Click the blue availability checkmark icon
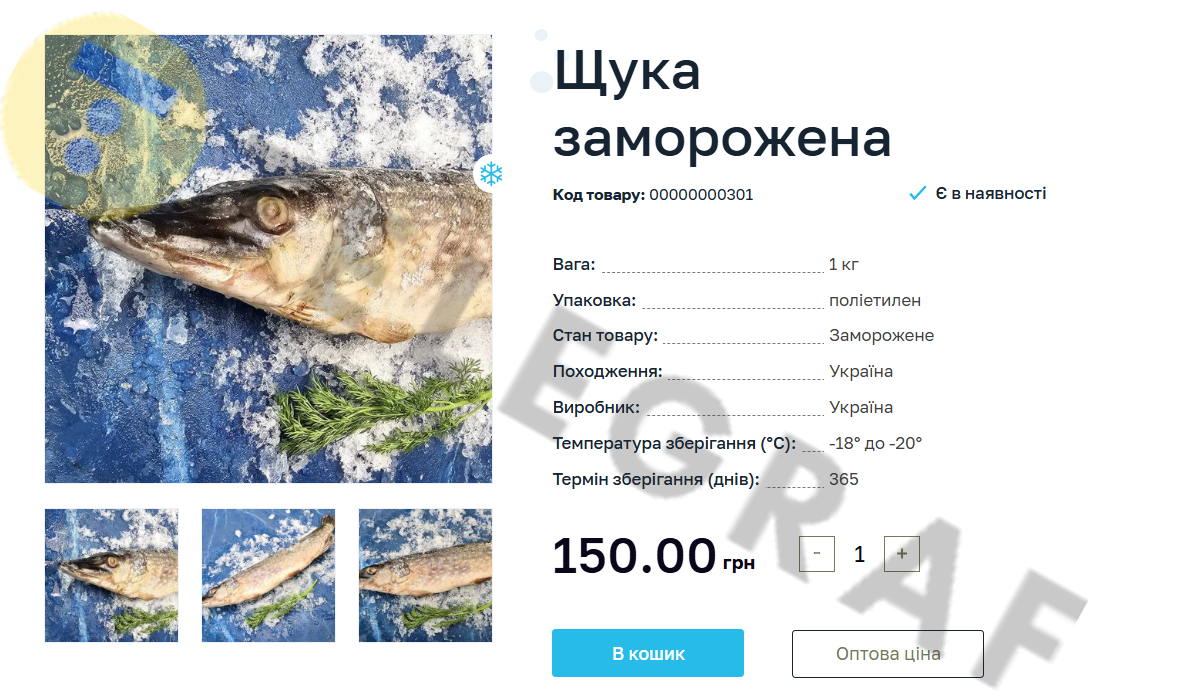1195x696 pixels. tap(917, 194)
